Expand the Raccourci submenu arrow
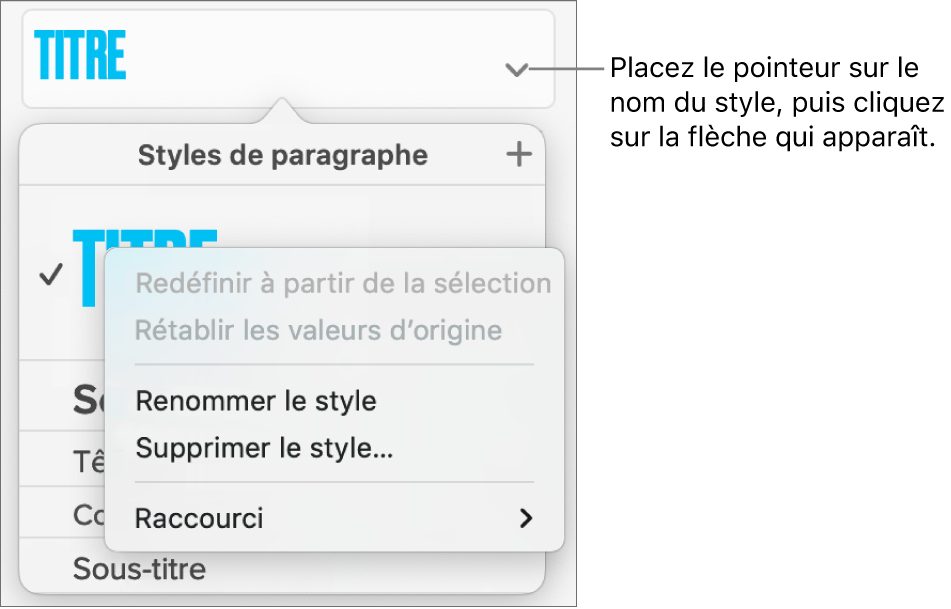Image resolution: width=951 pixels, height=609 pixels. pyautogui.click(x=526, y=519)
